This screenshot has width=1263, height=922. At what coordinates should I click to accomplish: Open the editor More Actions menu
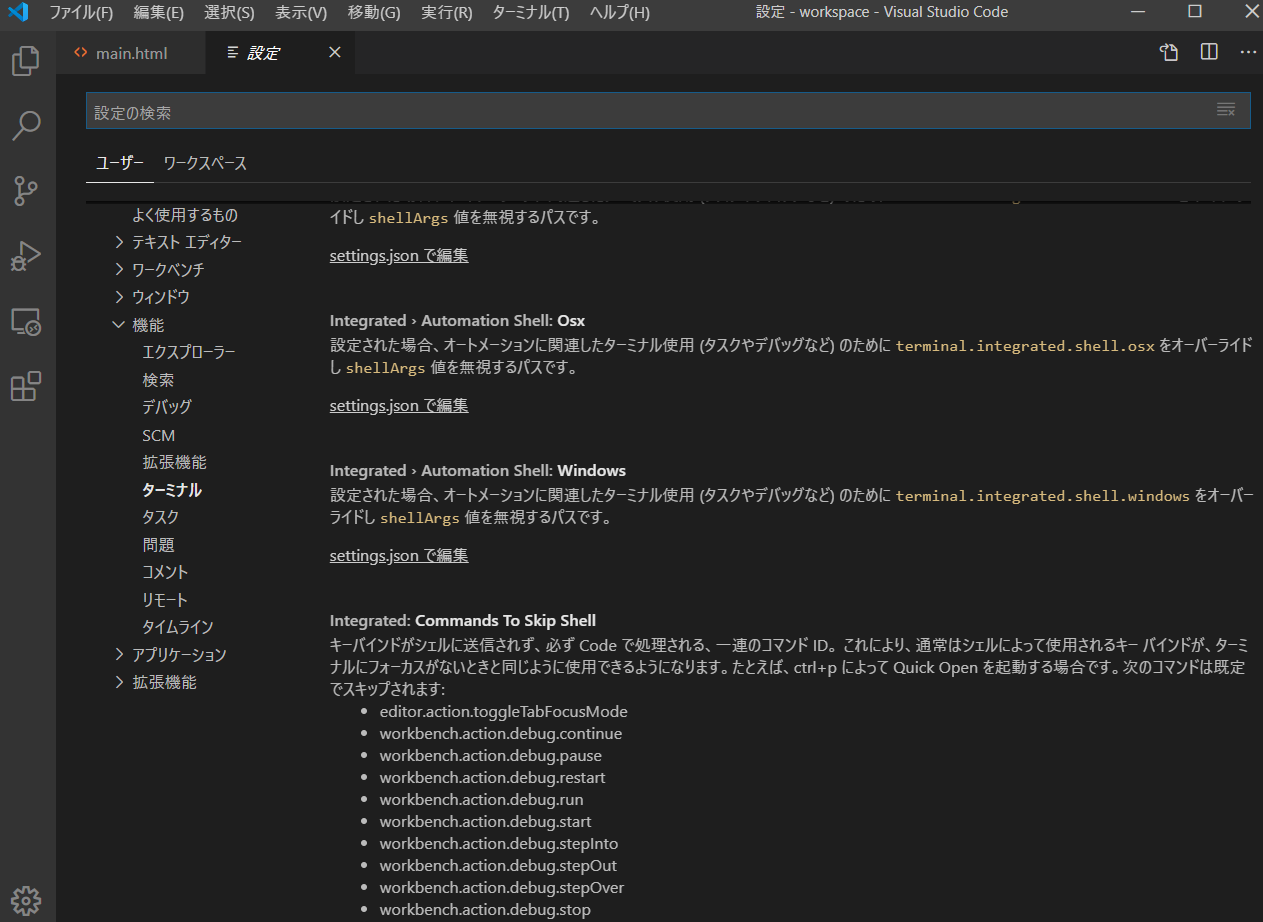point(1248,52)
